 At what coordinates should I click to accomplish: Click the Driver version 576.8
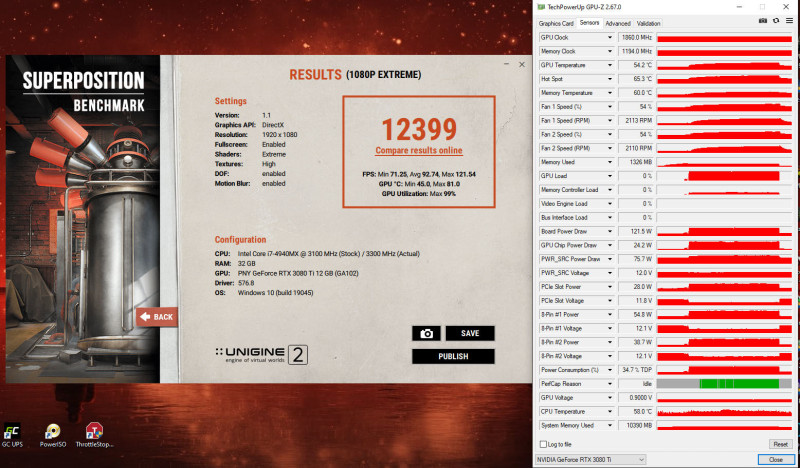[246, 283]
